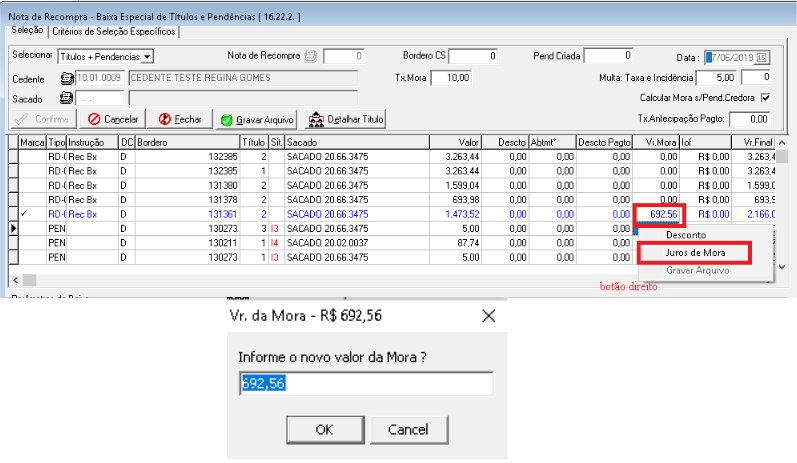Click the Gravar Arquivo toolbar button
This screenshot has width=797, height=463.
tap(257, 119)
